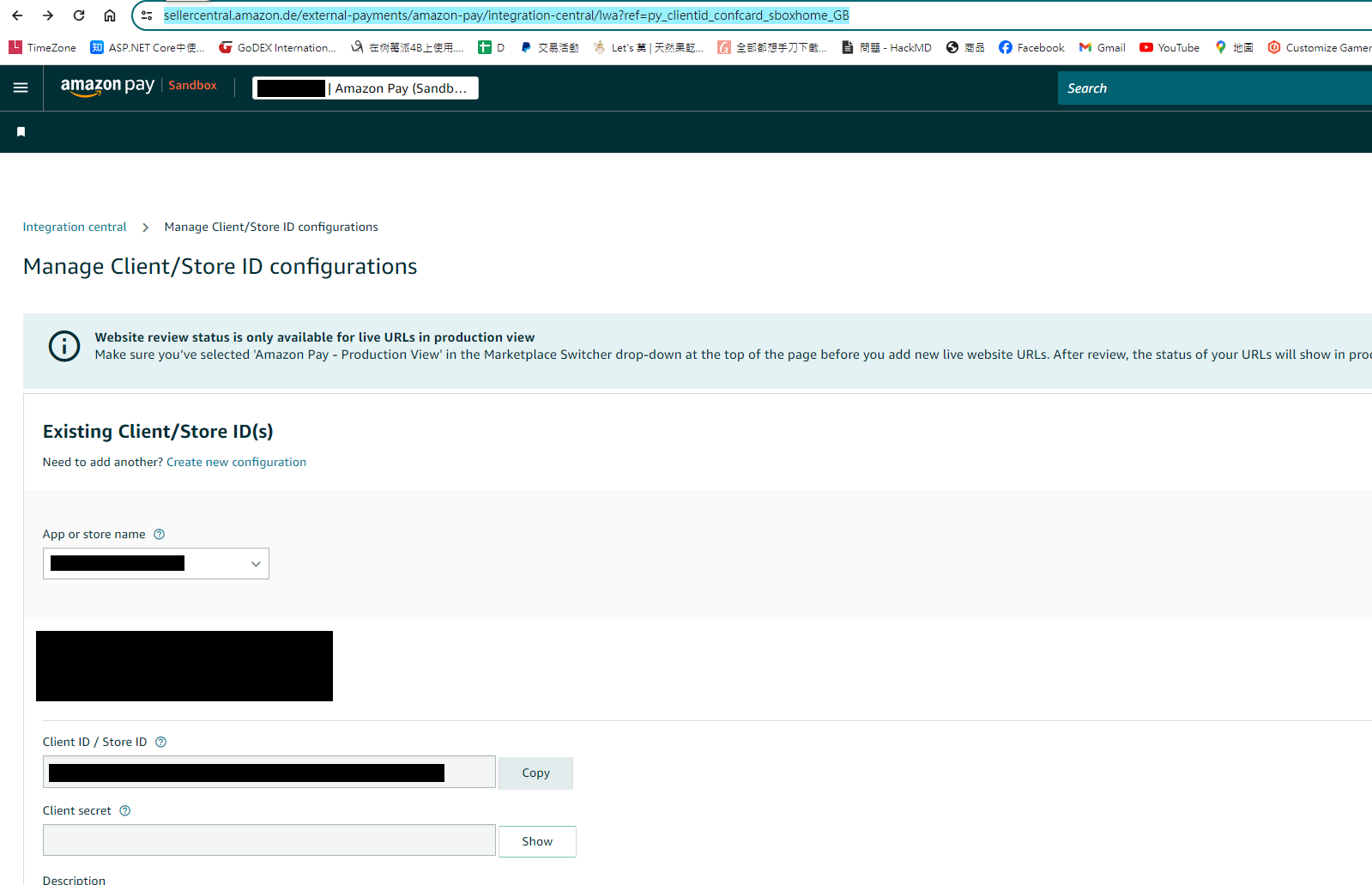Viewport: 1372px width, 885px height.
Task: Open the Amazon Pay (Sandbox) marketplace switcher
Action: [x=365, y=88]
